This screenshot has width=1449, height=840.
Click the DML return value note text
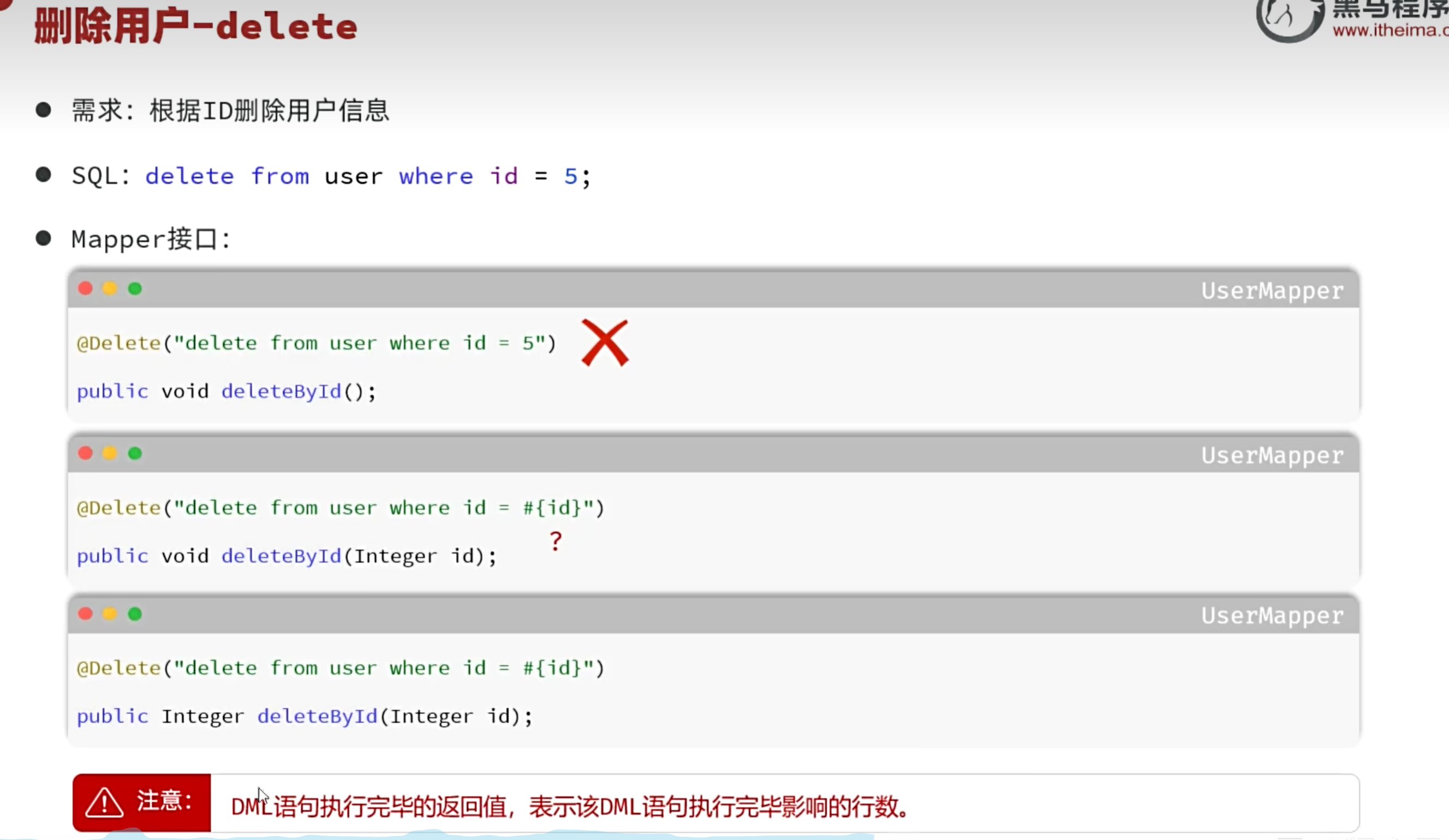569,807
